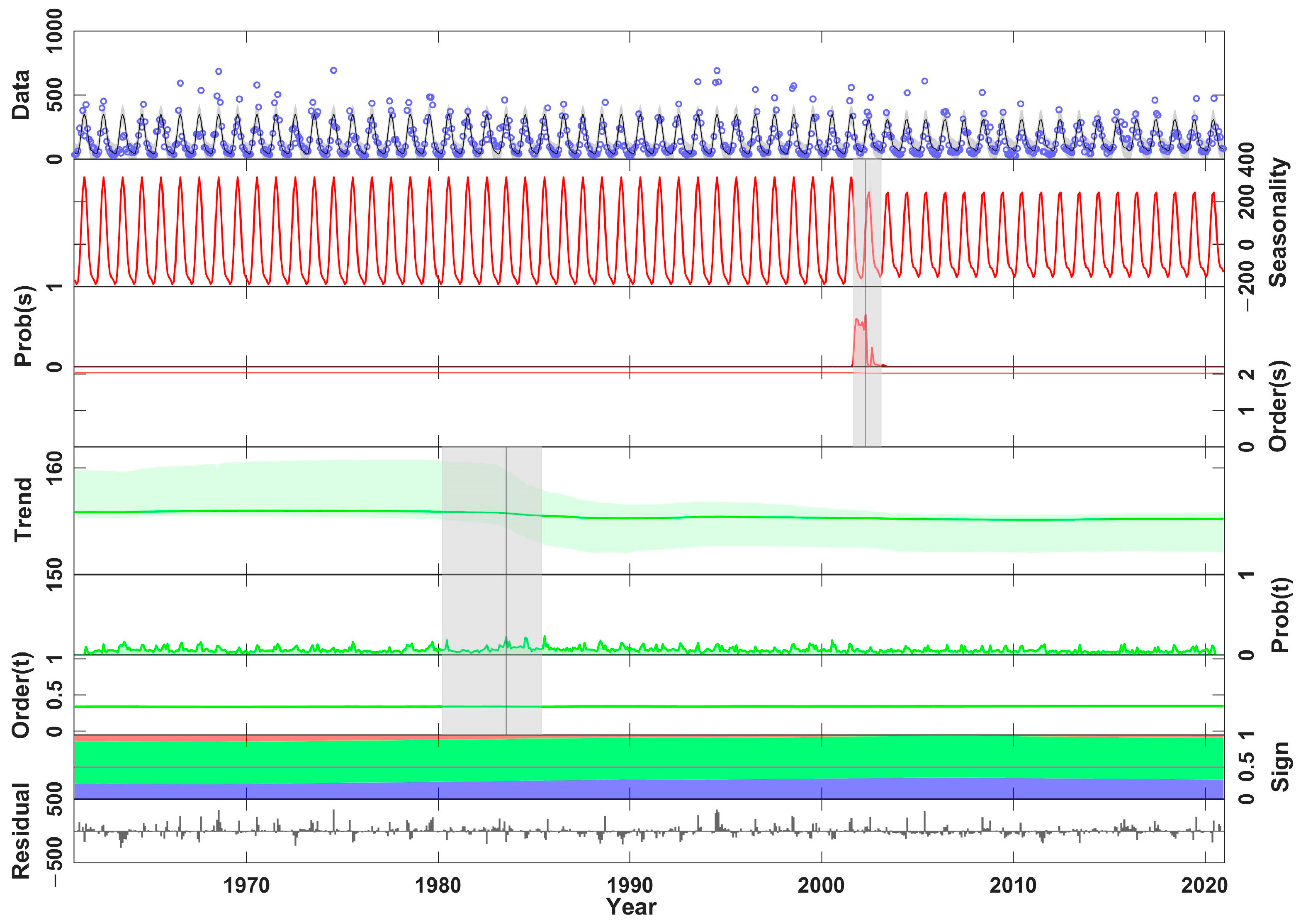This screenshot has height=924, width=1301.
Task: Click the 2000 tick label on the x-axis
Action: pyautogui.click(x=822, y=885)
